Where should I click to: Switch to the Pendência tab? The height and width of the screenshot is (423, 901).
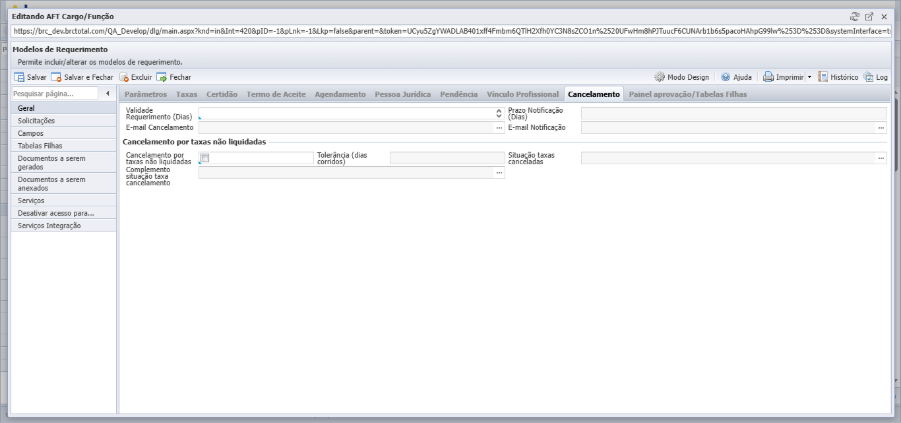(x=459, y=94)
